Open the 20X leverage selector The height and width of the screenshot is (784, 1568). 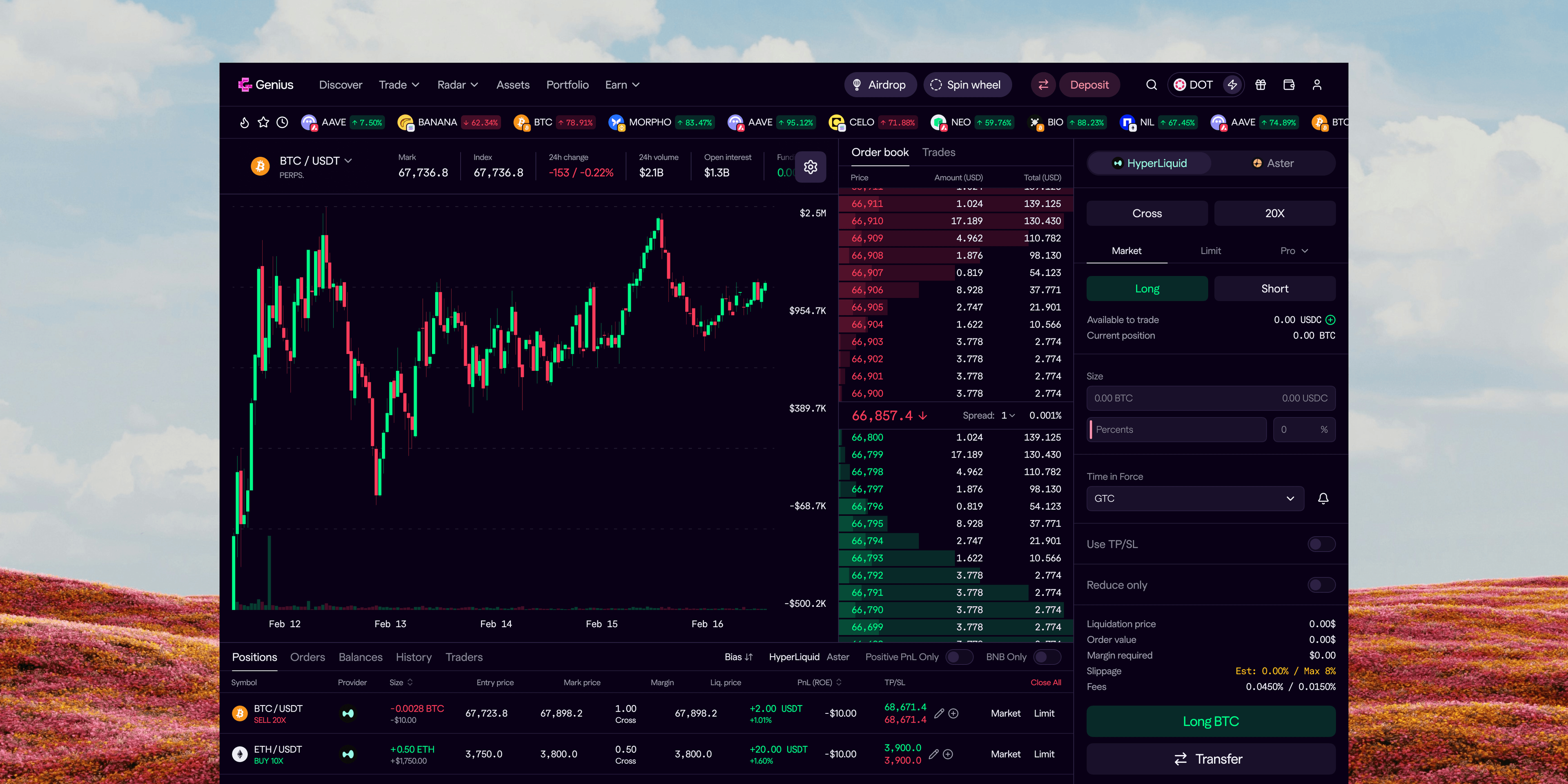pyautogui.click(x=1274, y=213)
